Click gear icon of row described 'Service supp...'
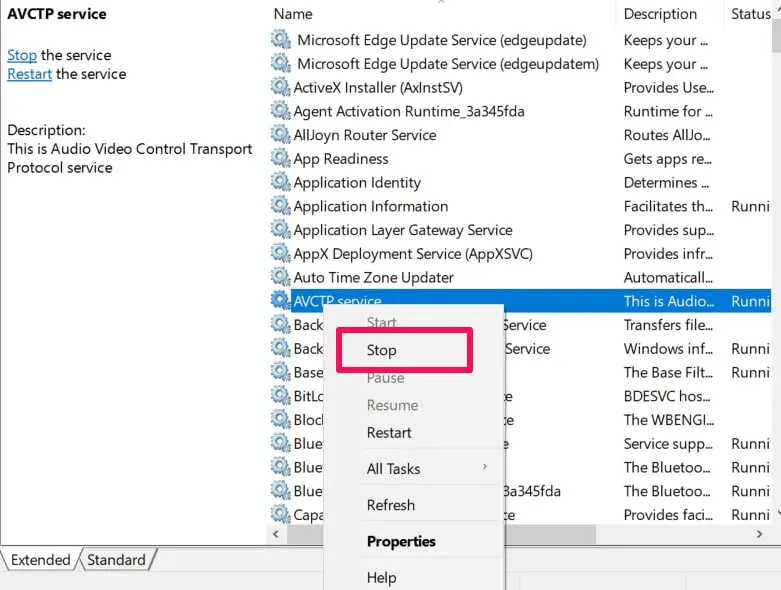The image size is (781, 590). [x=281, y=443]
